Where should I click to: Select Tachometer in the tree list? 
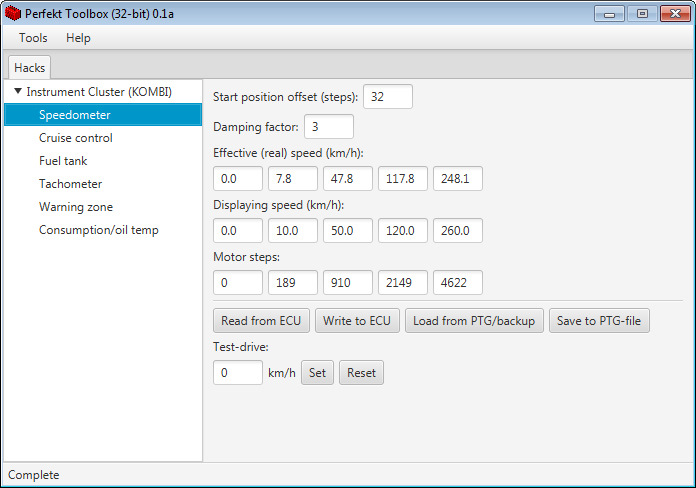coord(70,184)
